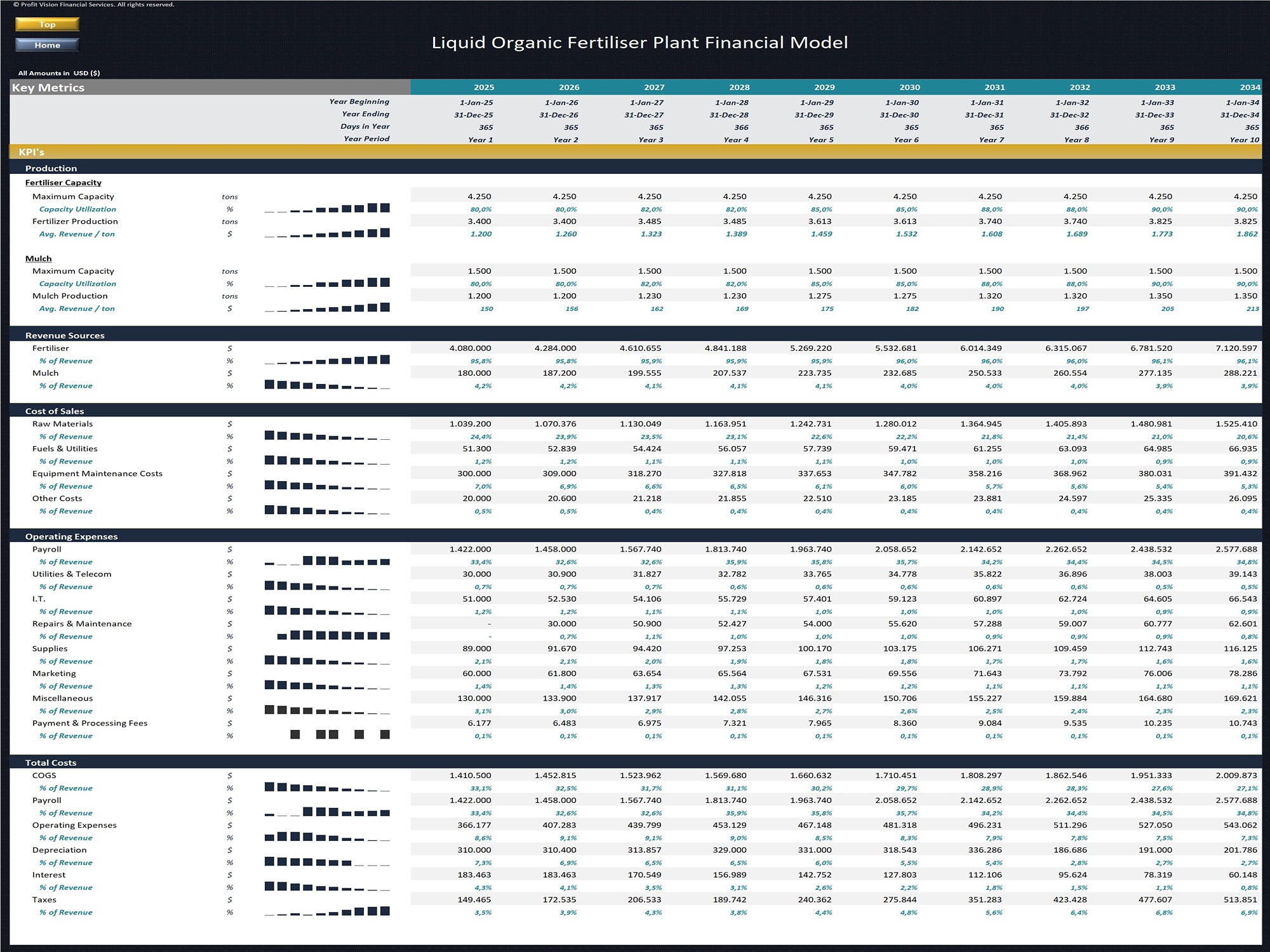The height and width of the screenshot is (952, 1270).
Task: Select Fertiliser revenue value for 2025
Action: (x=470, y=348)
